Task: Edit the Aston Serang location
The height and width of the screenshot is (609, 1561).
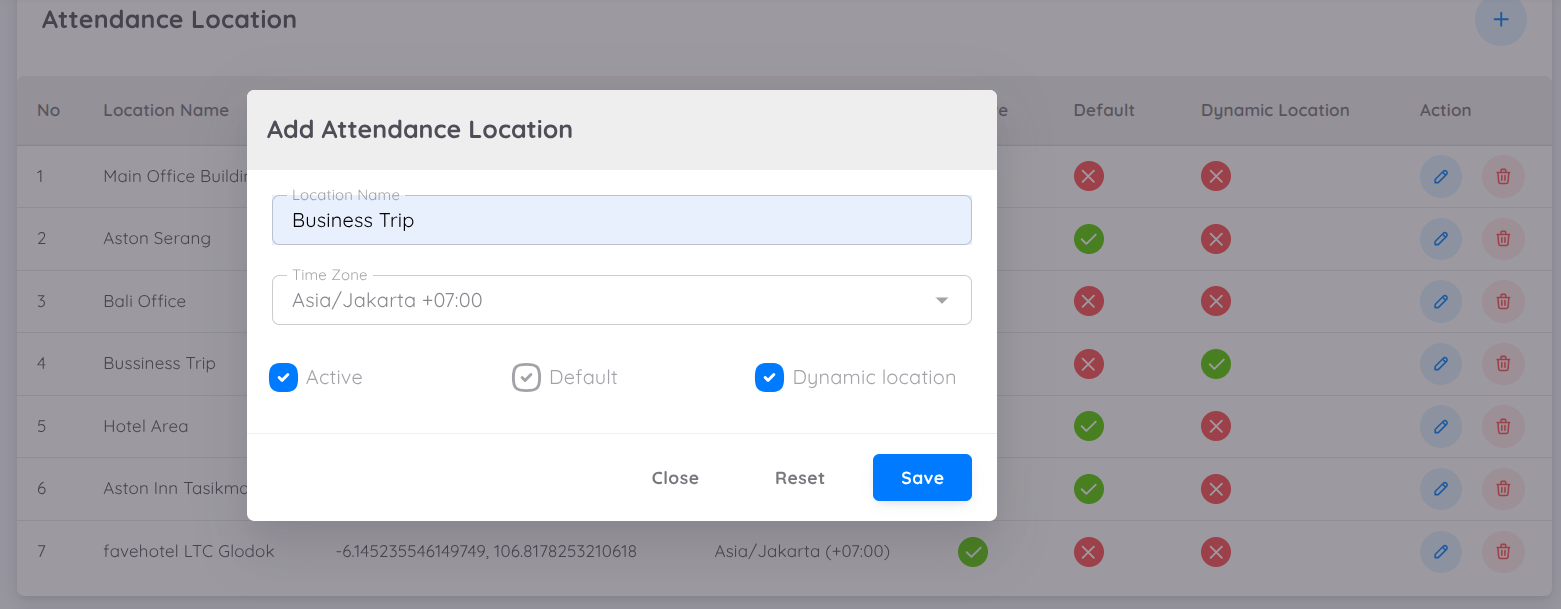Action: pyautogui.click(x=1440, y=239)
